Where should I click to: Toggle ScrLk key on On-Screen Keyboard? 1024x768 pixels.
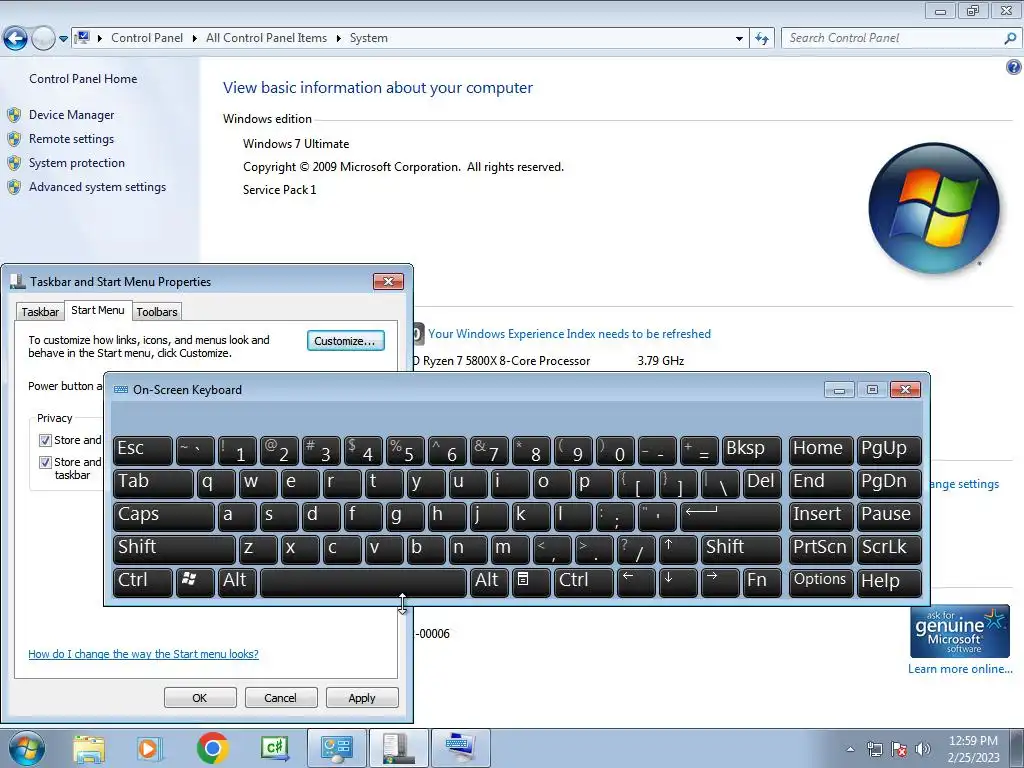pyautogui.click(x=888, y=549)
